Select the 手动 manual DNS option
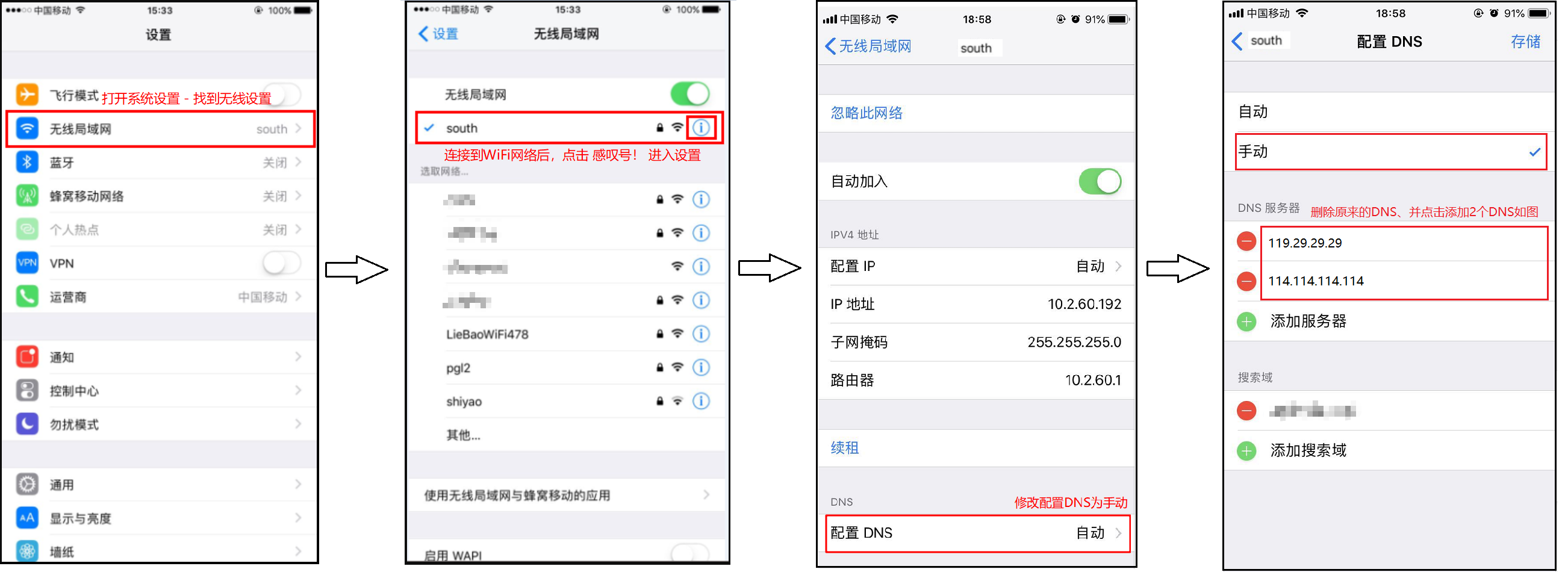Viewport: 1568px width, 572px height. click(x=1391, y=152)
